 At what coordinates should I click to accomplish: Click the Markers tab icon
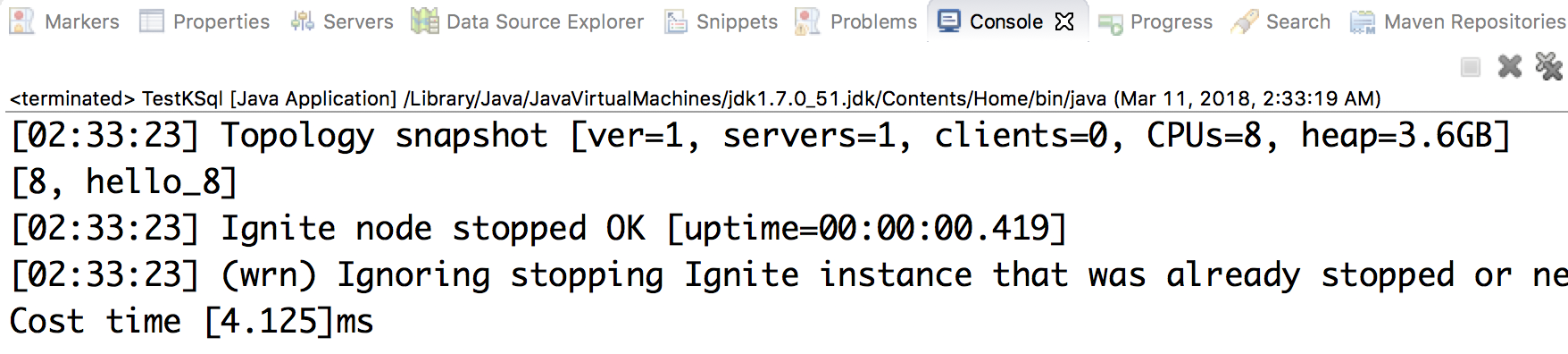21,21
